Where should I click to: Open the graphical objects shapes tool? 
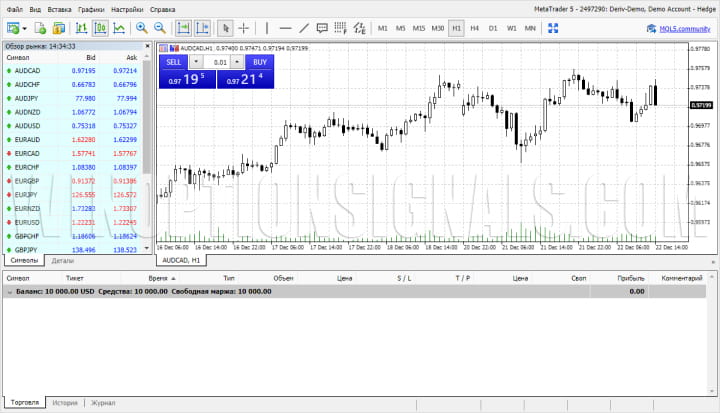[x=360, y=28]
